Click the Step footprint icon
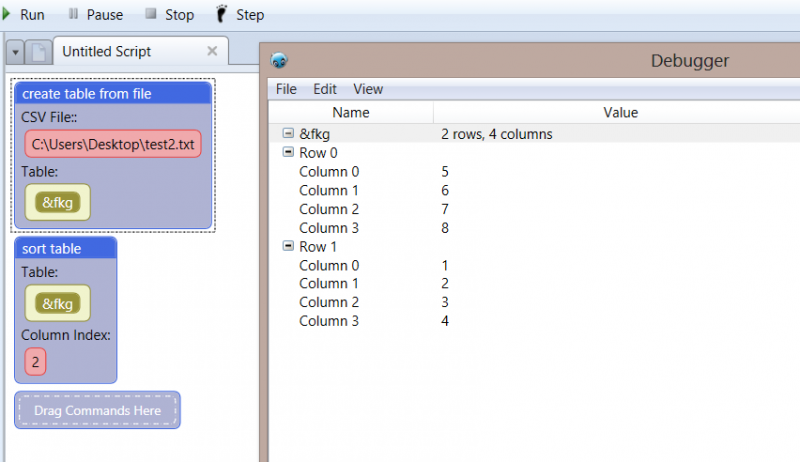 [x=221, y=14]
